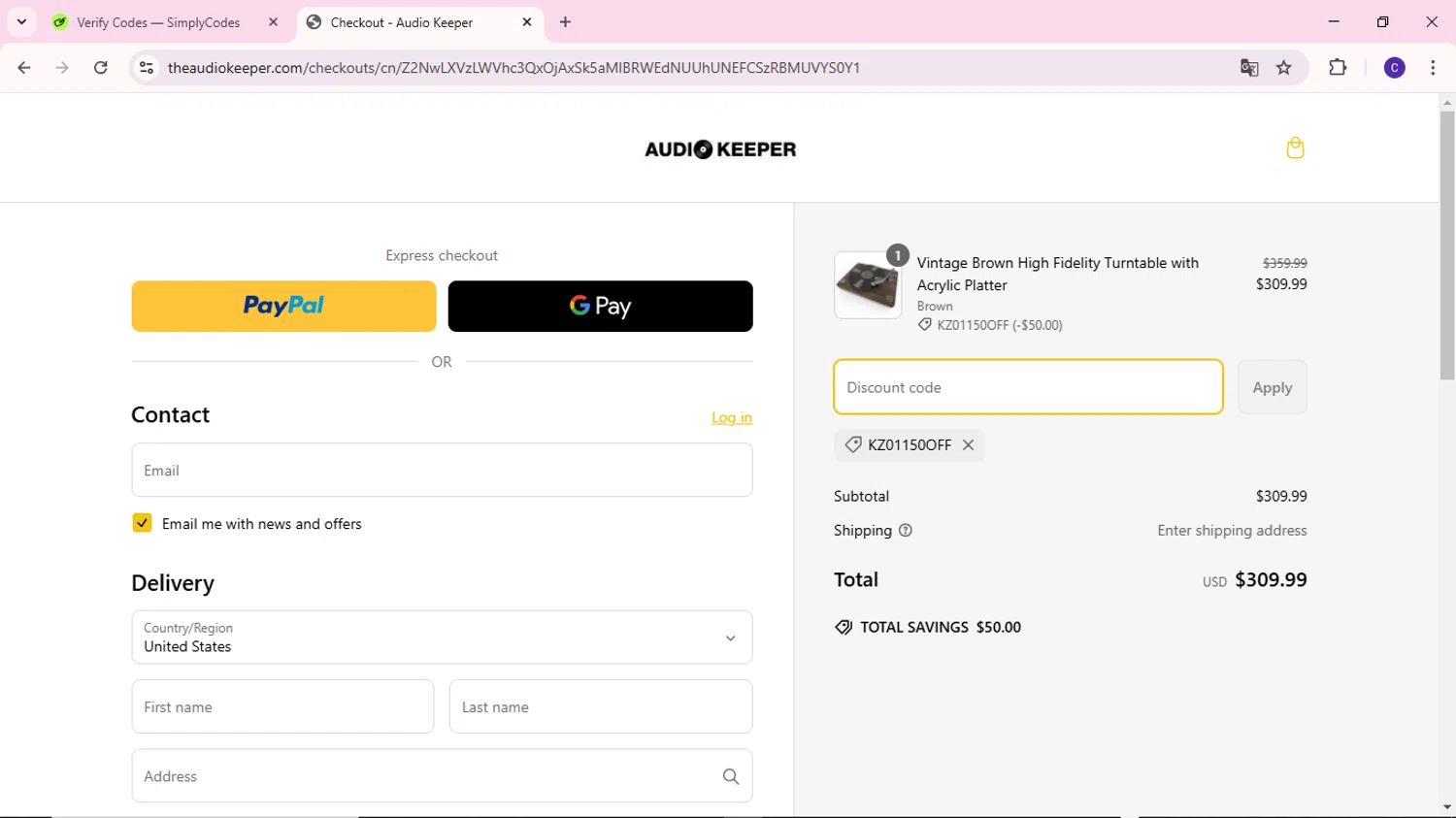This screenshot has width=1456, height=818.
Task: Click the KZ01150OFF discount tag chip
Action: pyautogui.click(x=909, y=444)
